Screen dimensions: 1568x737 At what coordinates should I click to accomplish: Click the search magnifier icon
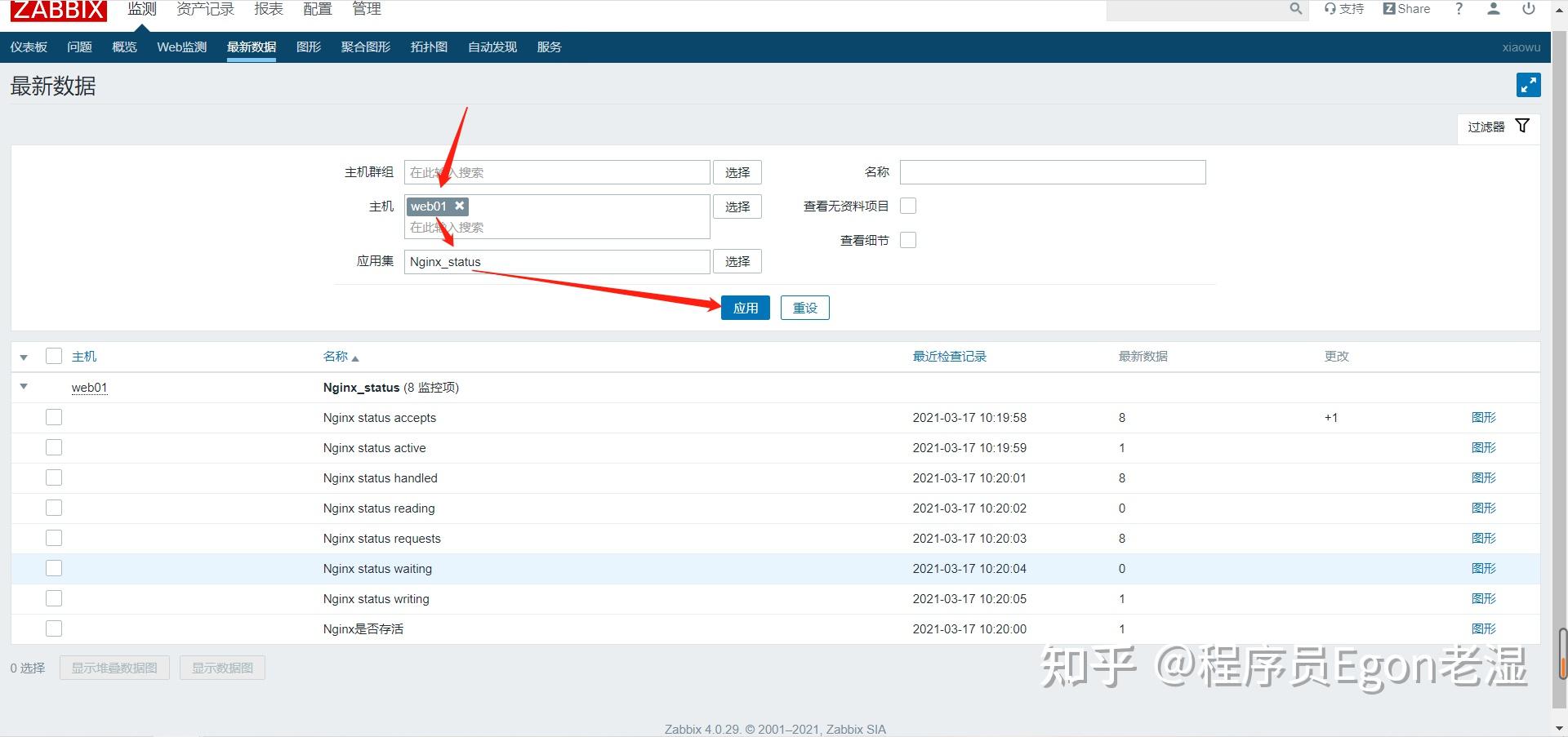[x=1295, y=9]
